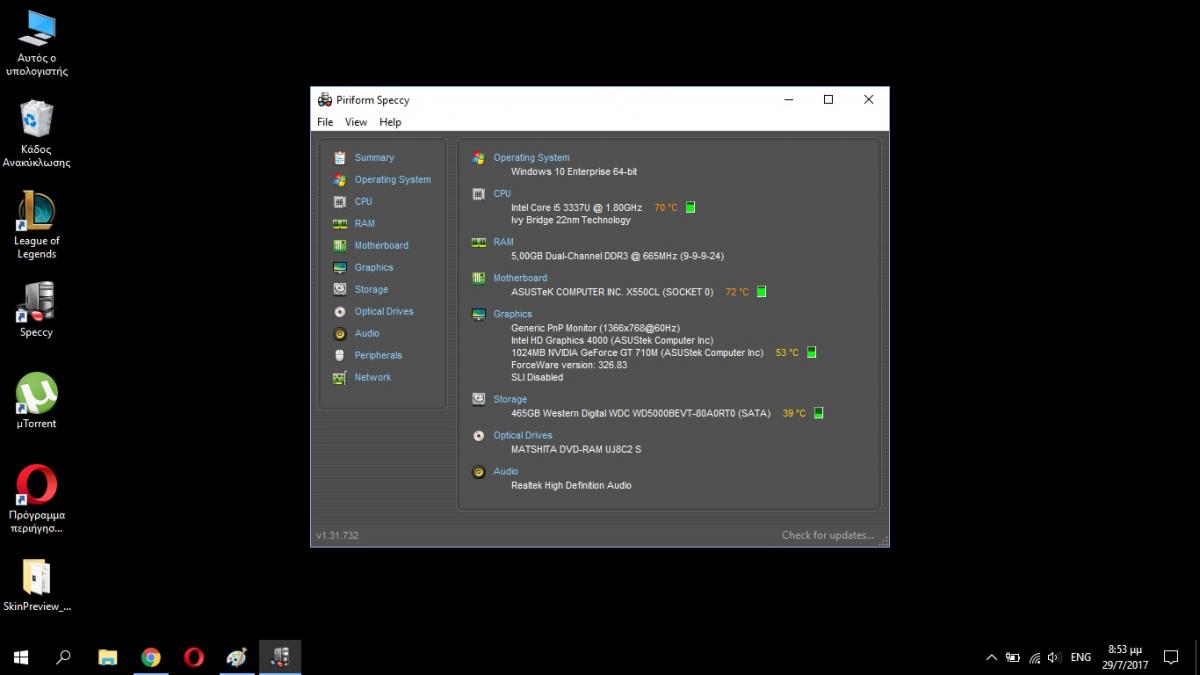This screenshot has width=1200, height=675.
Task: Click the Summary clipboard icon in sidebar
Action: pyautogui.click(x=340, y=158)
